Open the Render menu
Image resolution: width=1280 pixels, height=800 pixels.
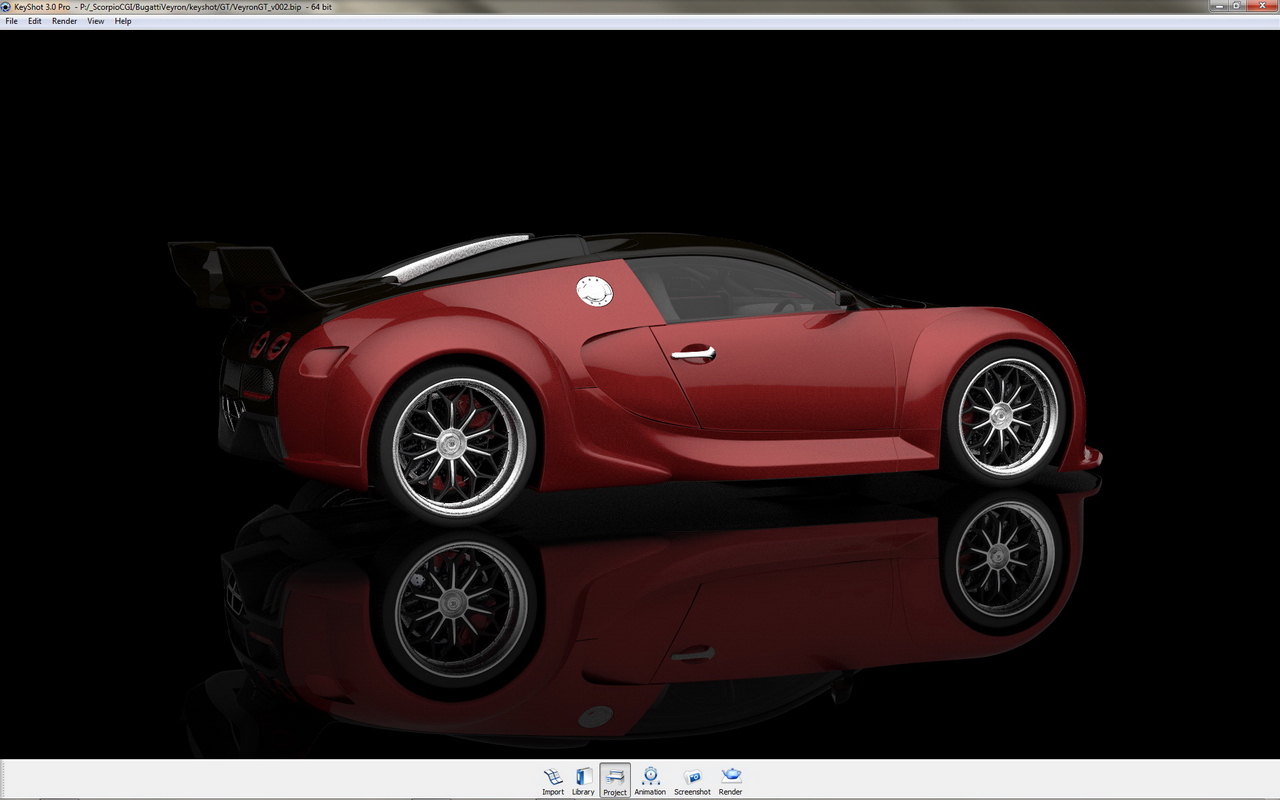click(x=63, y=20)
